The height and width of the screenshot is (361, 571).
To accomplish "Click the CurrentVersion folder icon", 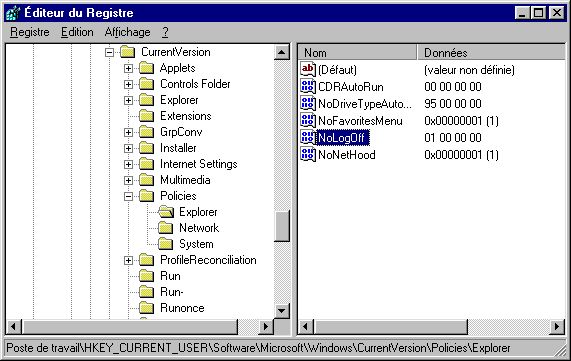I will point(128,52).
